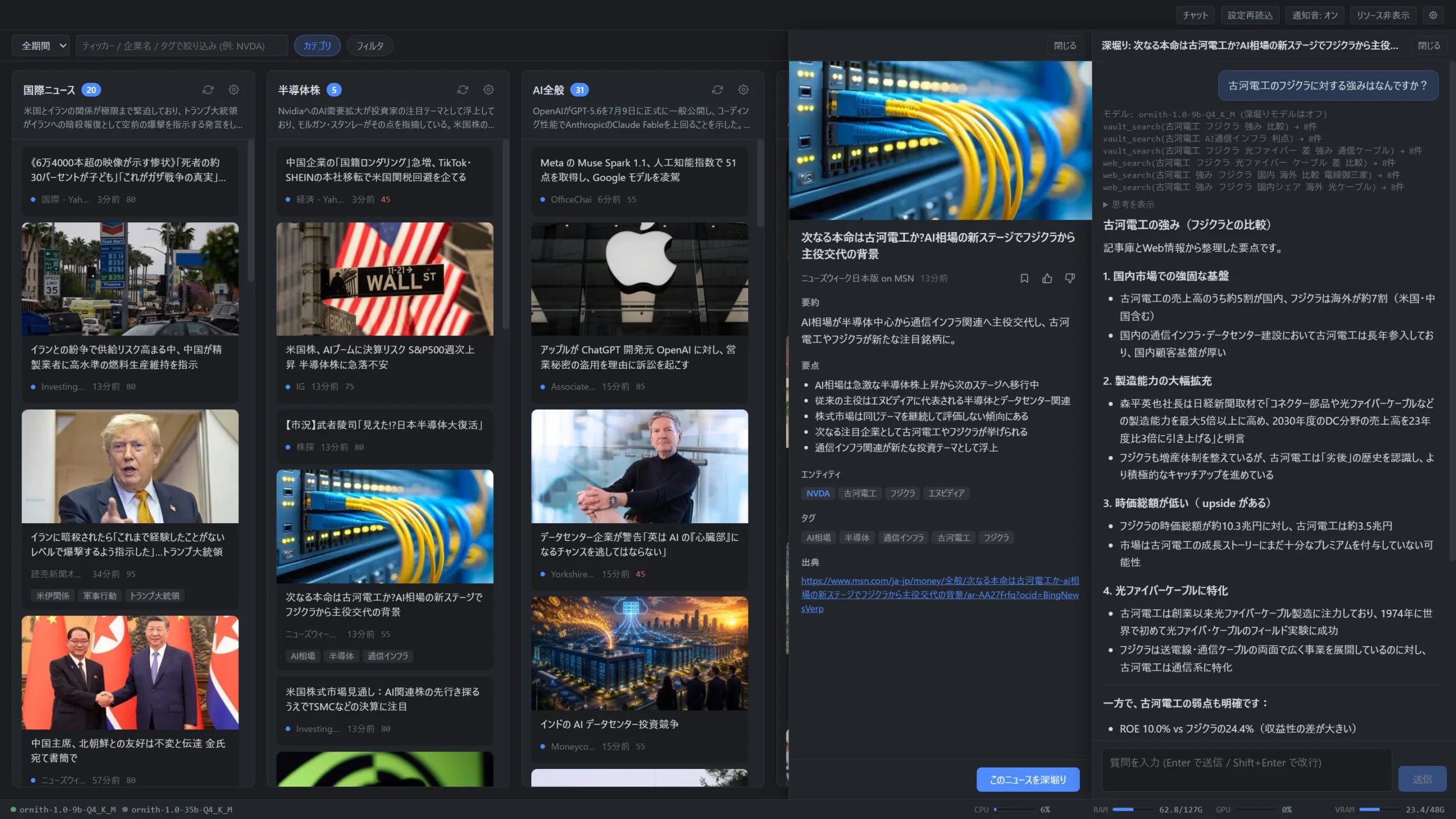1456x819 pixels.
Task: Open the Wall Street sign article thumbnail
Action: (385, 279)
